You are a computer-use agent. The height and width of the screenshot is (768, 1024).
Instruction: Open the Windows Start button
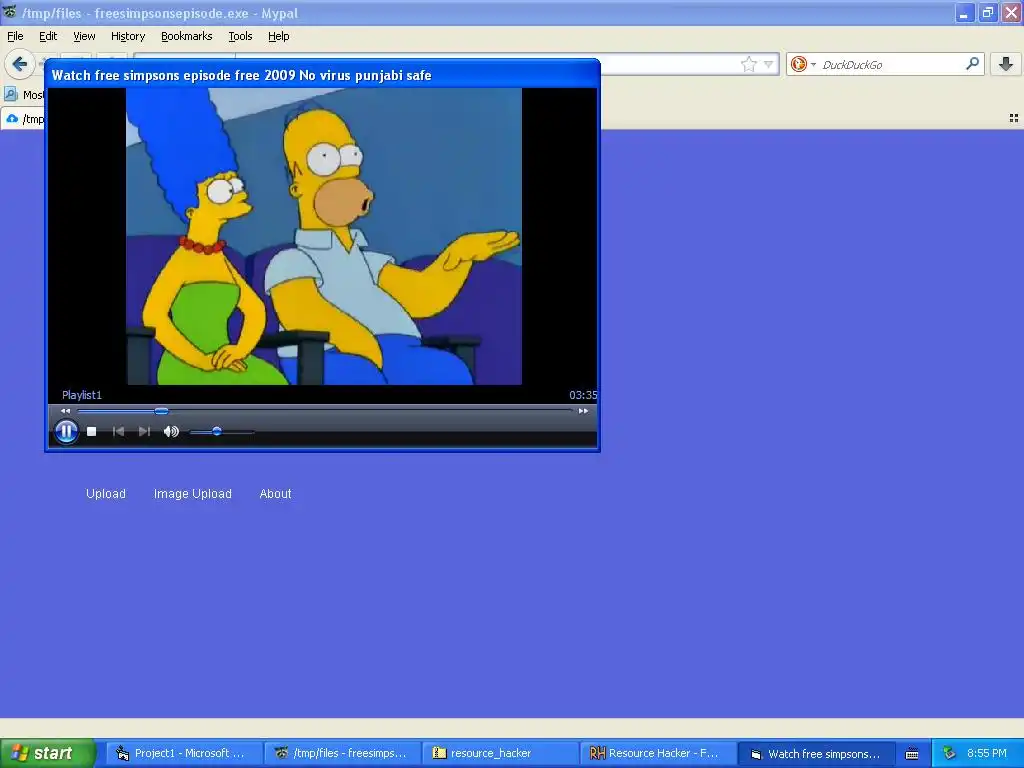pyautogui.click(x=47, y=753)
